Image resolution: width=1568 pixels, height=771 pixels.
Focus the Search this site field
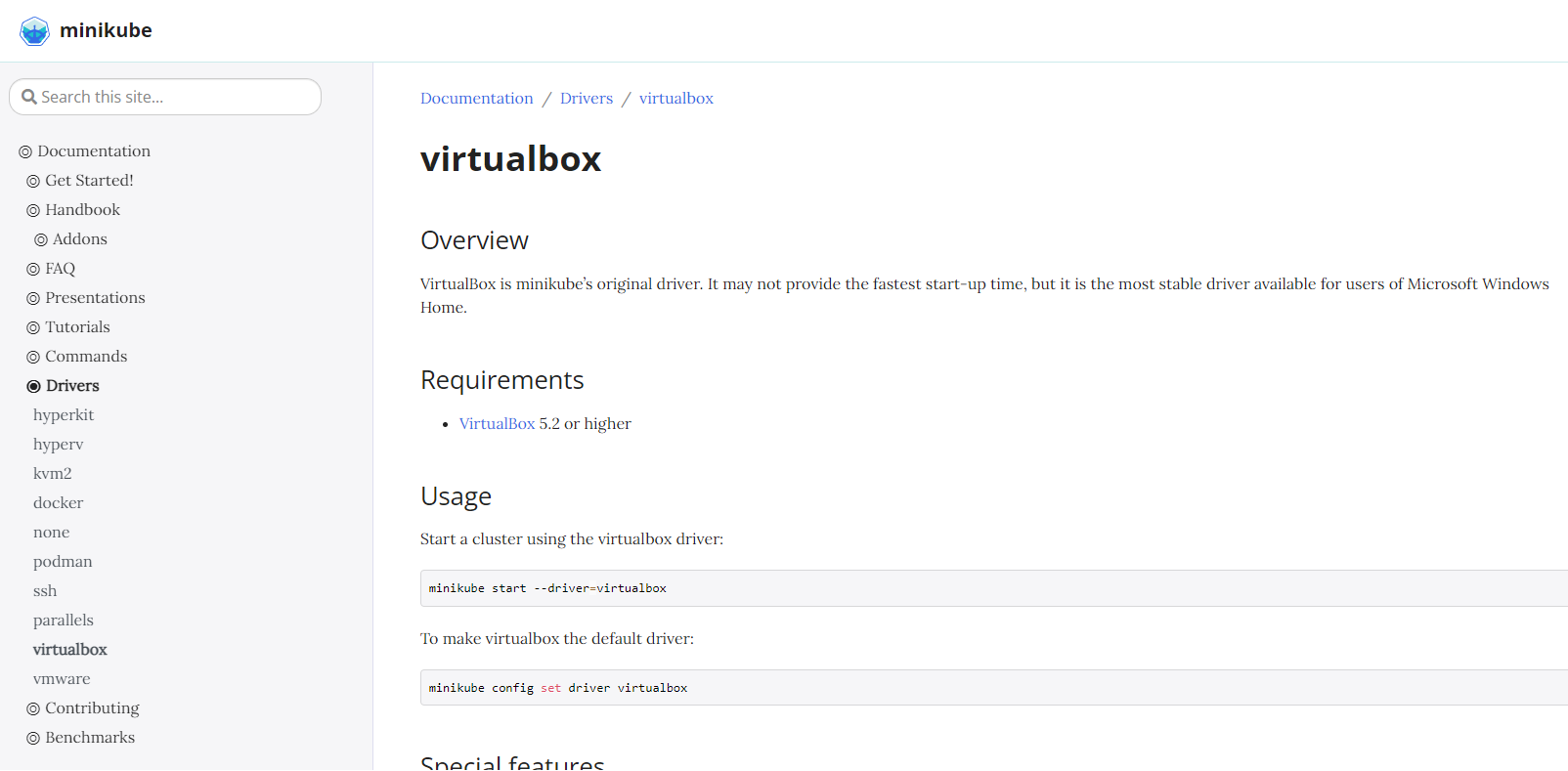(x=165, y=97)
